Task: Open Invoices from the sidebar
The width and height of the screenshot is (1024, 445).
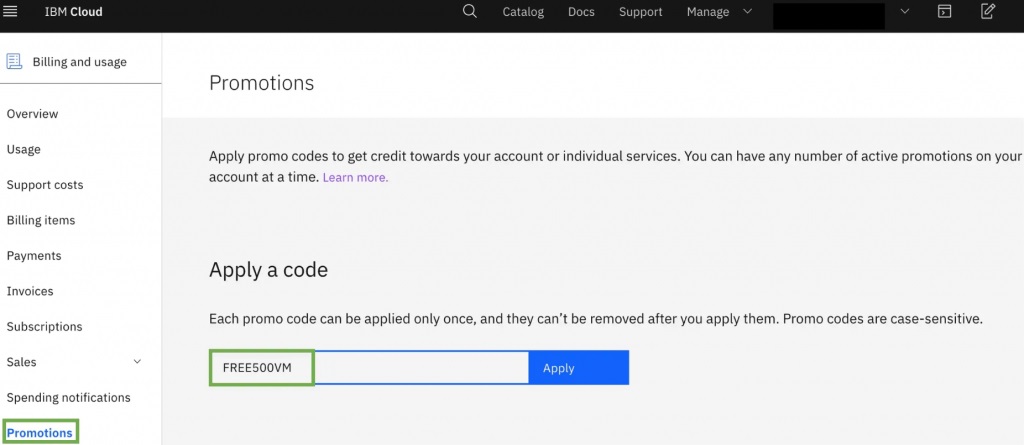Action: 30,291
